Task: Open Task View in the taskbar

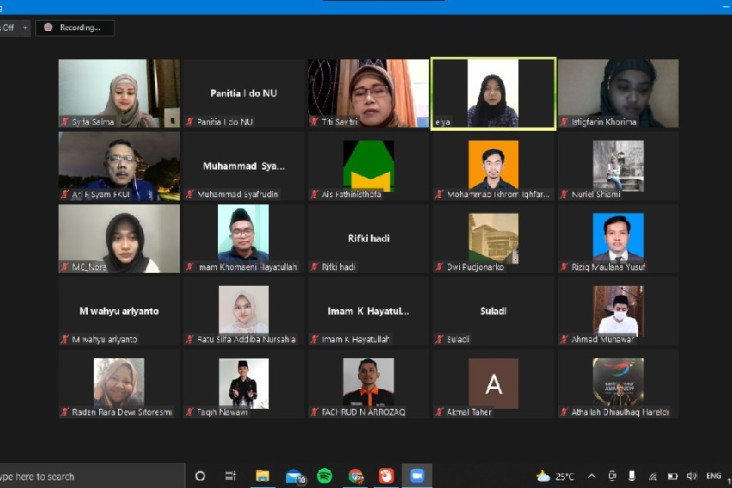Action: click(231, 476)
